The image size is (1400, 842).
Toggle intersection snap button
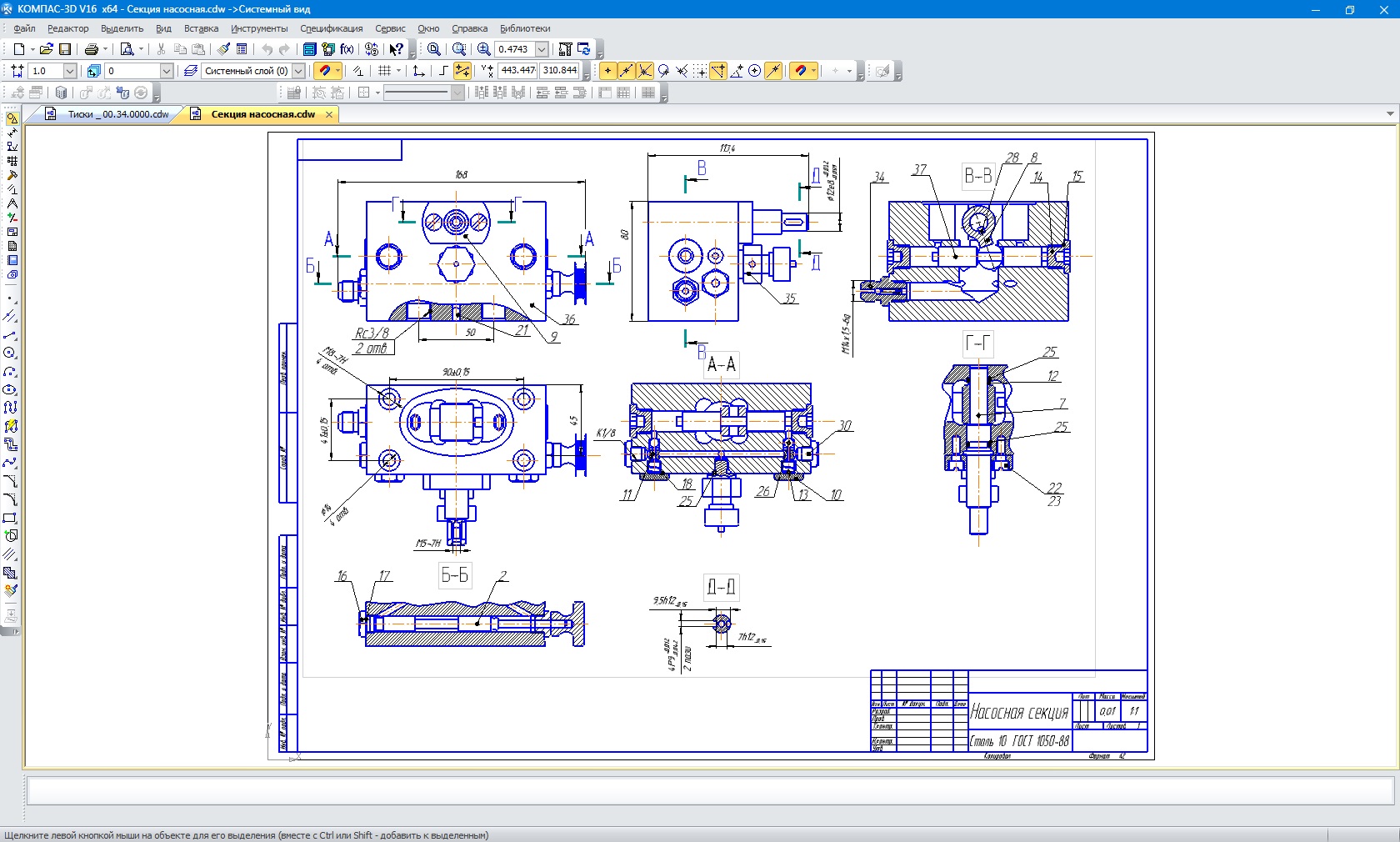click(x=644, y=71)
